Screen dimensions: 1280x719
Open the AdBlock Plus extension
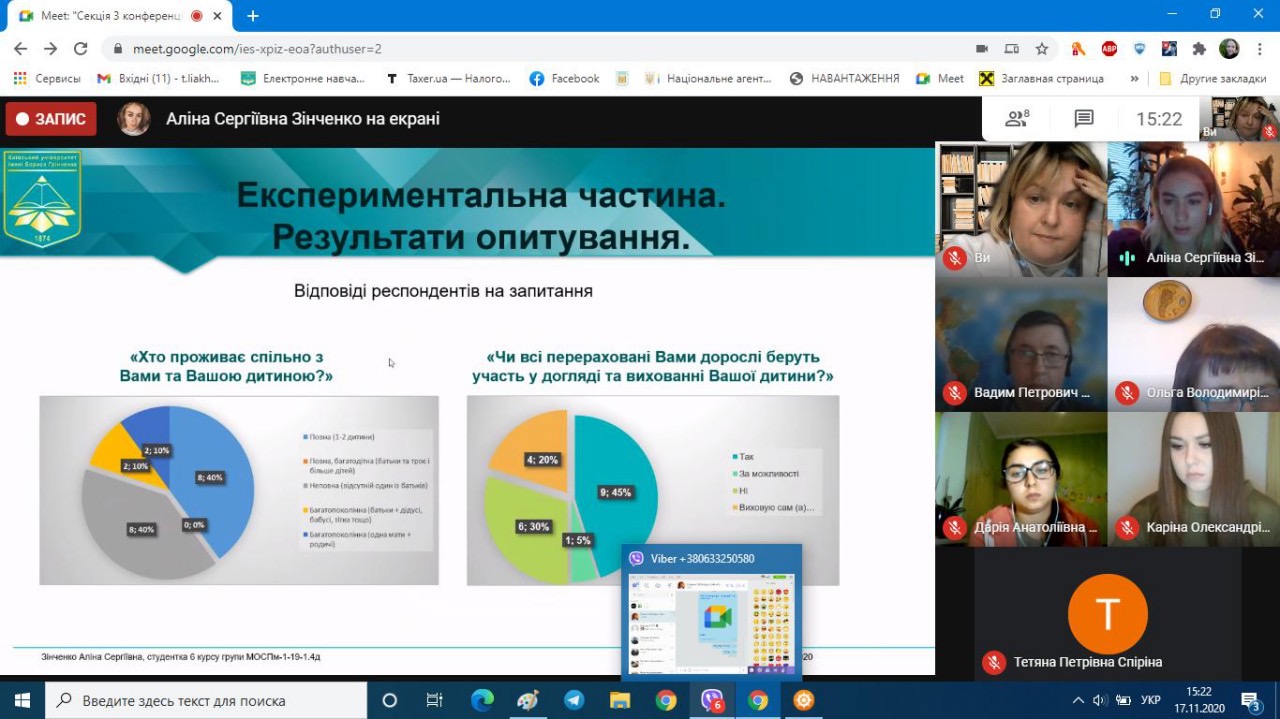coord(1109,49)
